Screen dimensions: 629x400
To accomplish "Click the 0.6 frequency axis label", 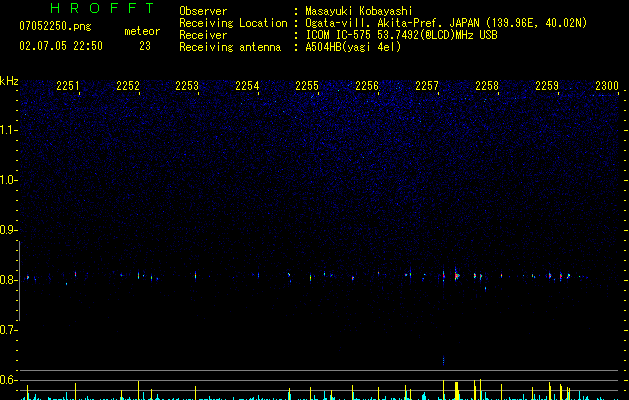I will pos(9,380).
